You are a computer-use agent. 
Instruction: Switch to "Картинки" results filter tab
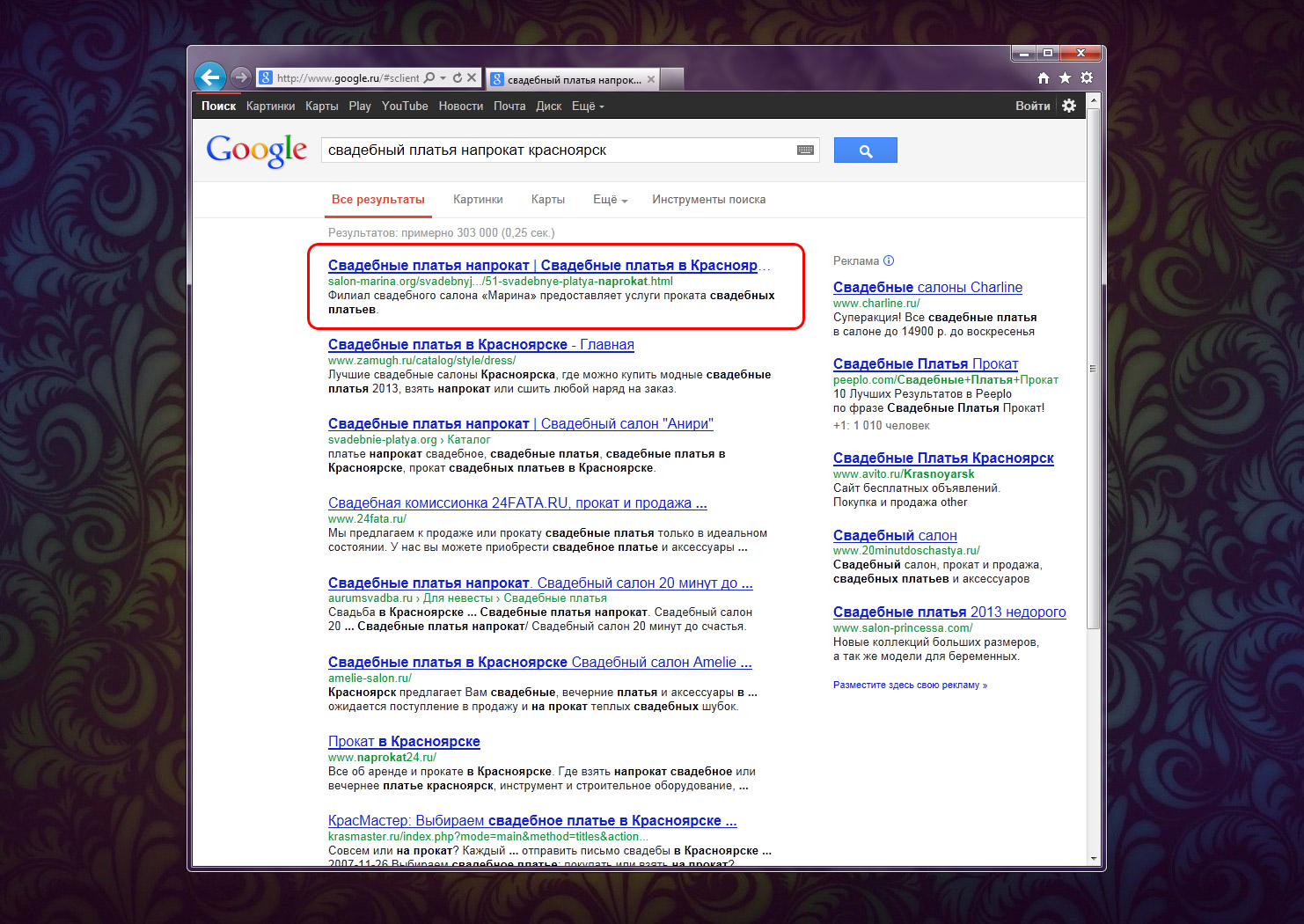click(x=478, y=200)
